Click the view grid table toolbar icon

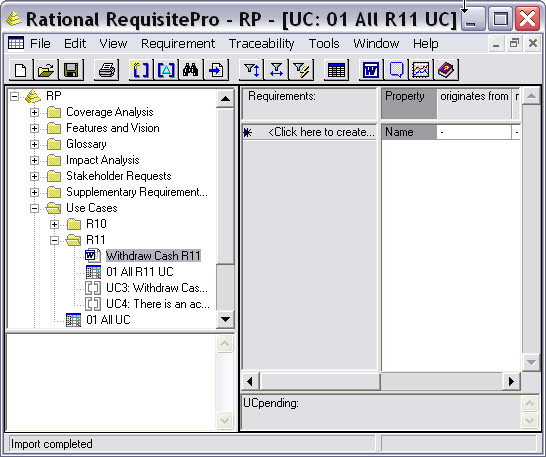[x=336, y=70]
